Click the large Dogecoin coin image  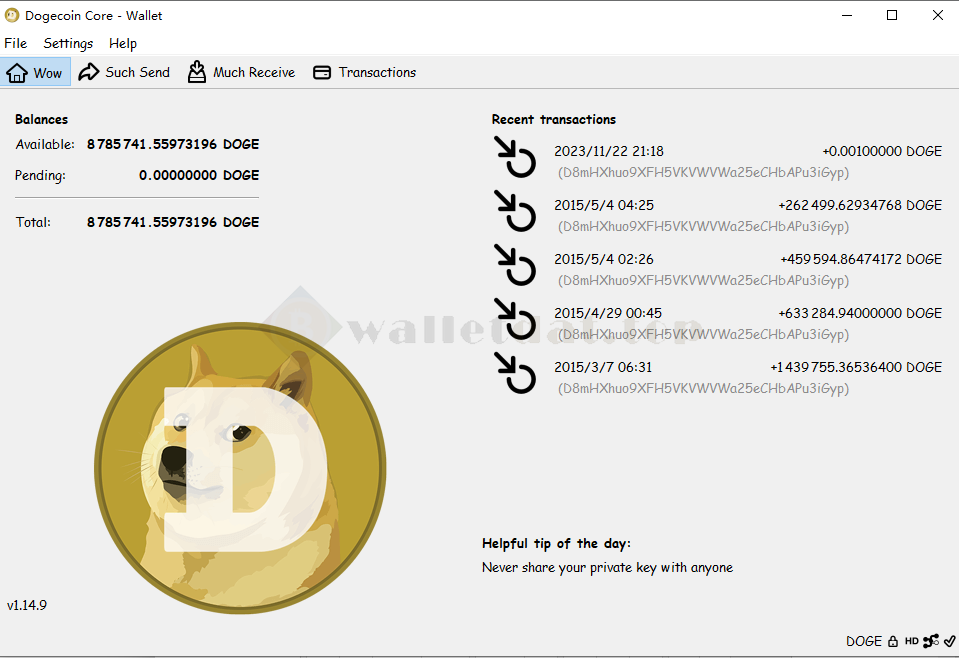point(240,466)
